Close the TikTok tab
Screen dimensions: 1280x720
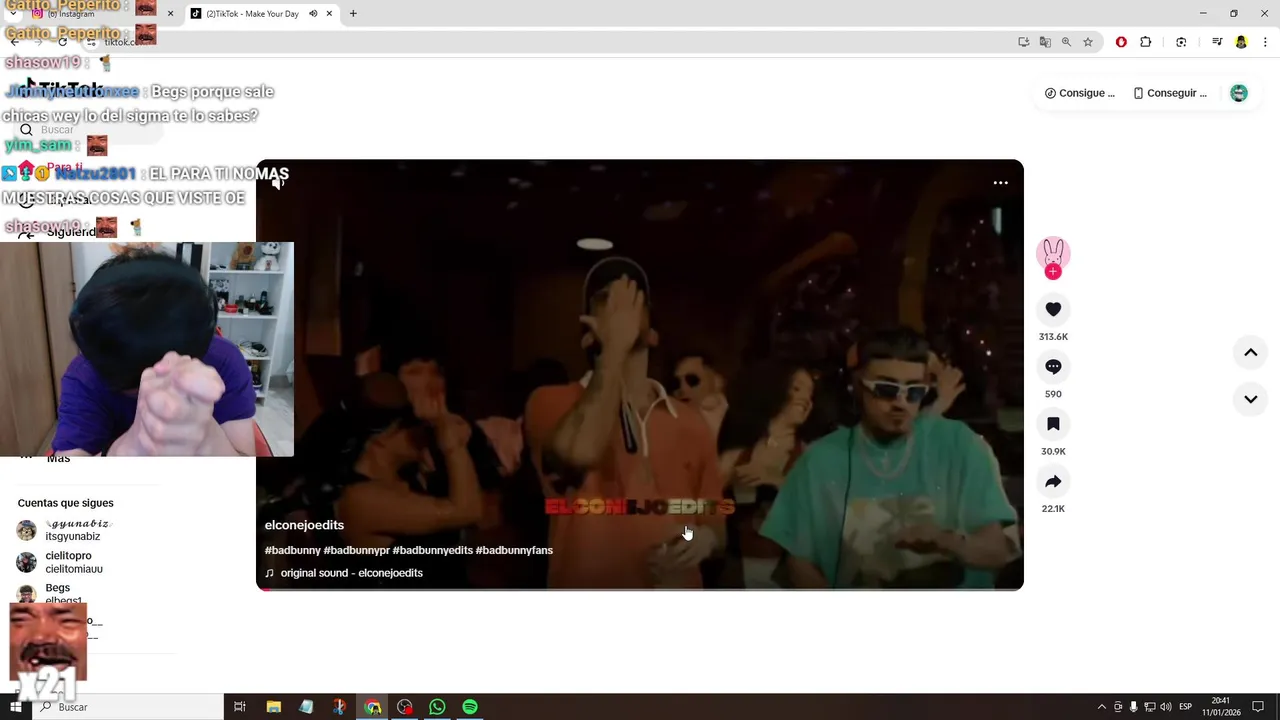[x=330, y=14]
